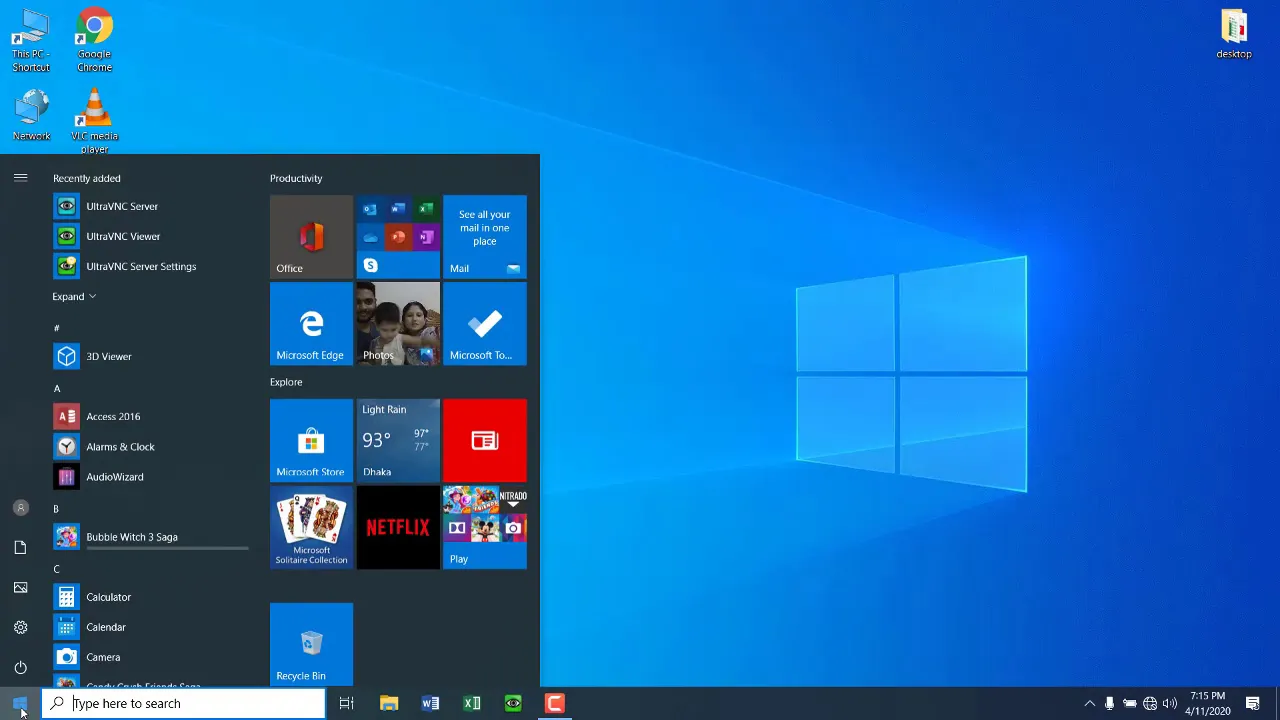Open the Office apps group tile
Image resolution: width=1280 pixels, height=720 pixels.
[398, 236]
